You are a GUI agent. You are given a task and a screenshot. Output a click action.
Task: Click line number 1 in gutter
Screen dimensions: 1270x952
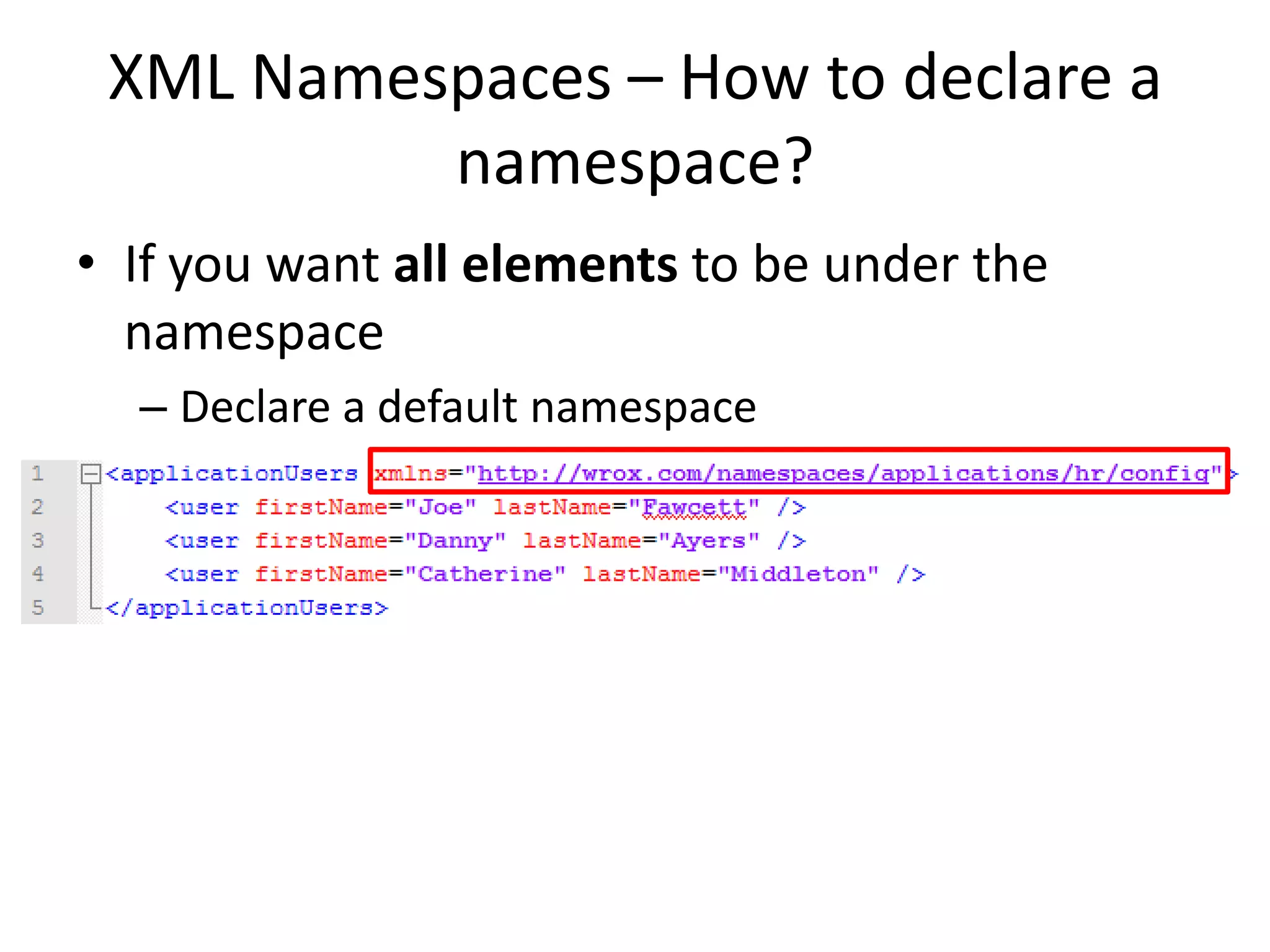pos(37,474)
